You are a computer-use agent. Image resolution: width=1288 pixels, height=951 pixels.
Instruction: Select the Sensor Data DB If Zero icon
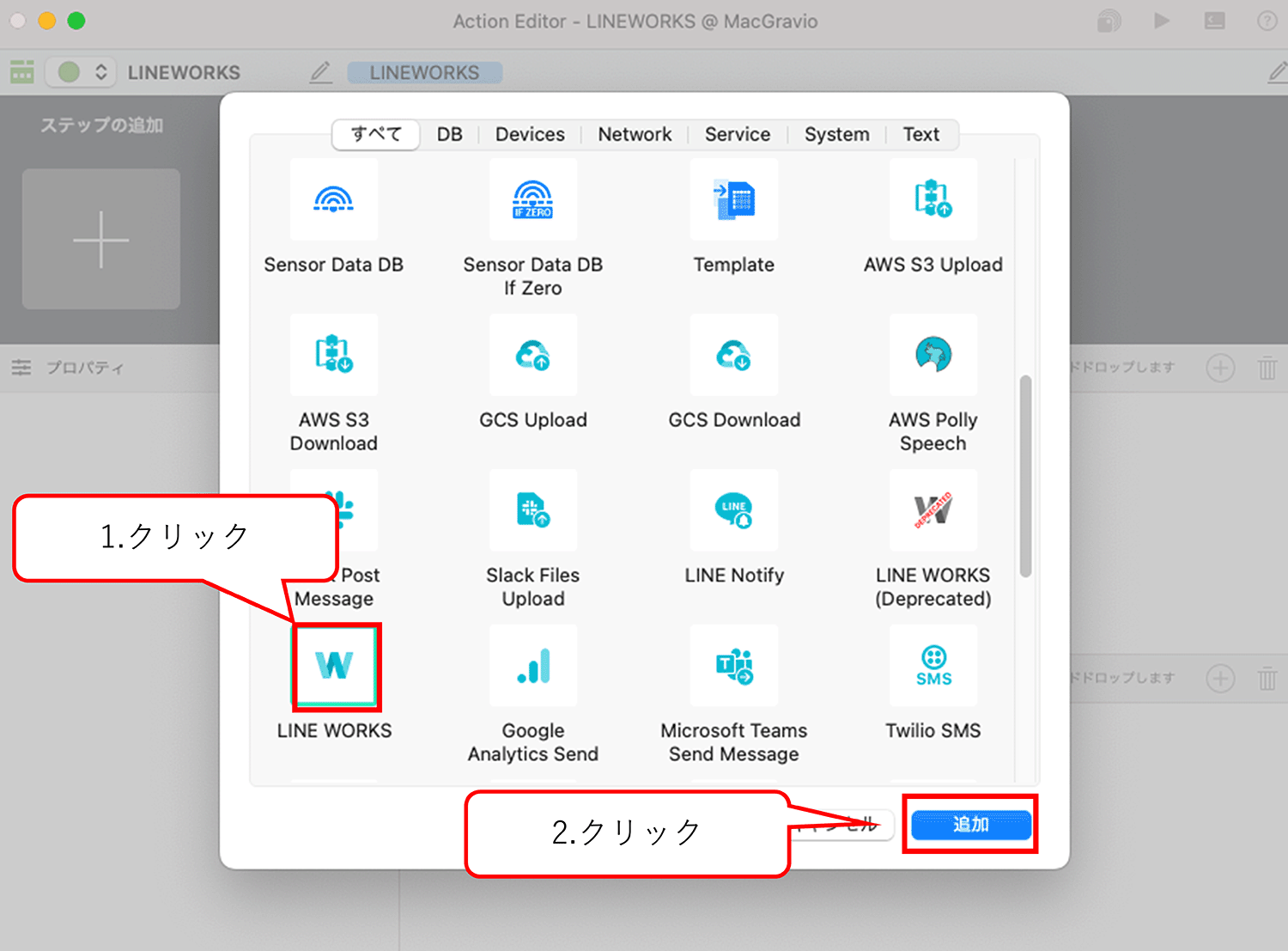(x=532, y=199)
